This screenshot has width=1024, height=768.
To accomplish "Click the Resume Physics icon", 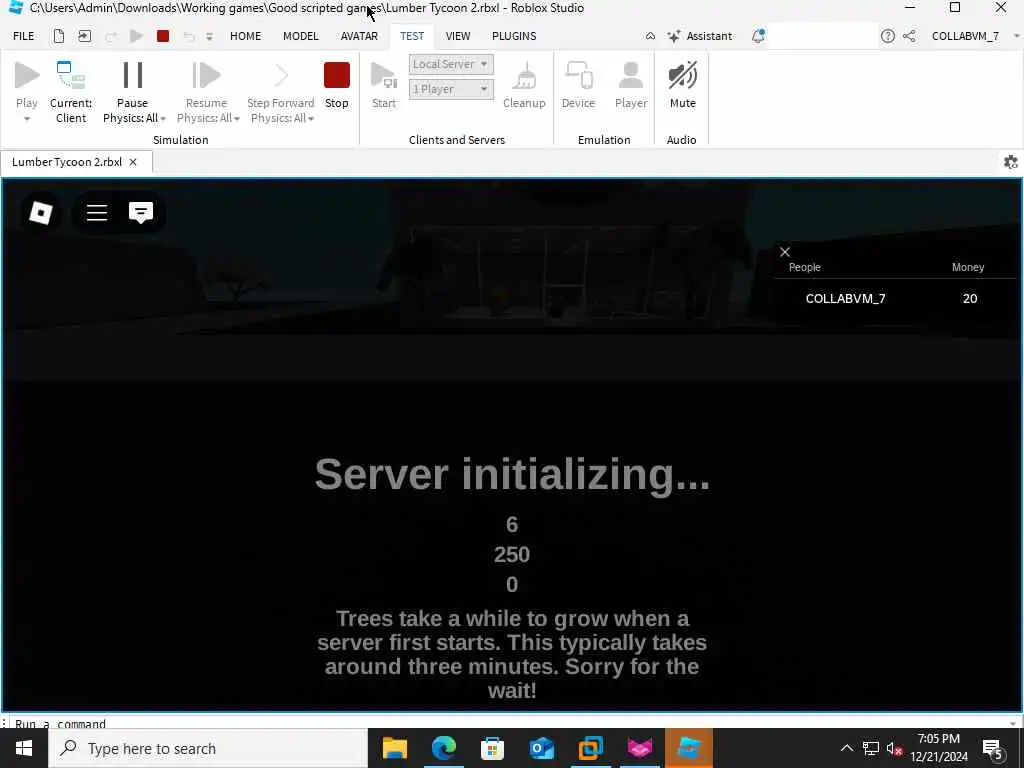I will pos(206,75).
